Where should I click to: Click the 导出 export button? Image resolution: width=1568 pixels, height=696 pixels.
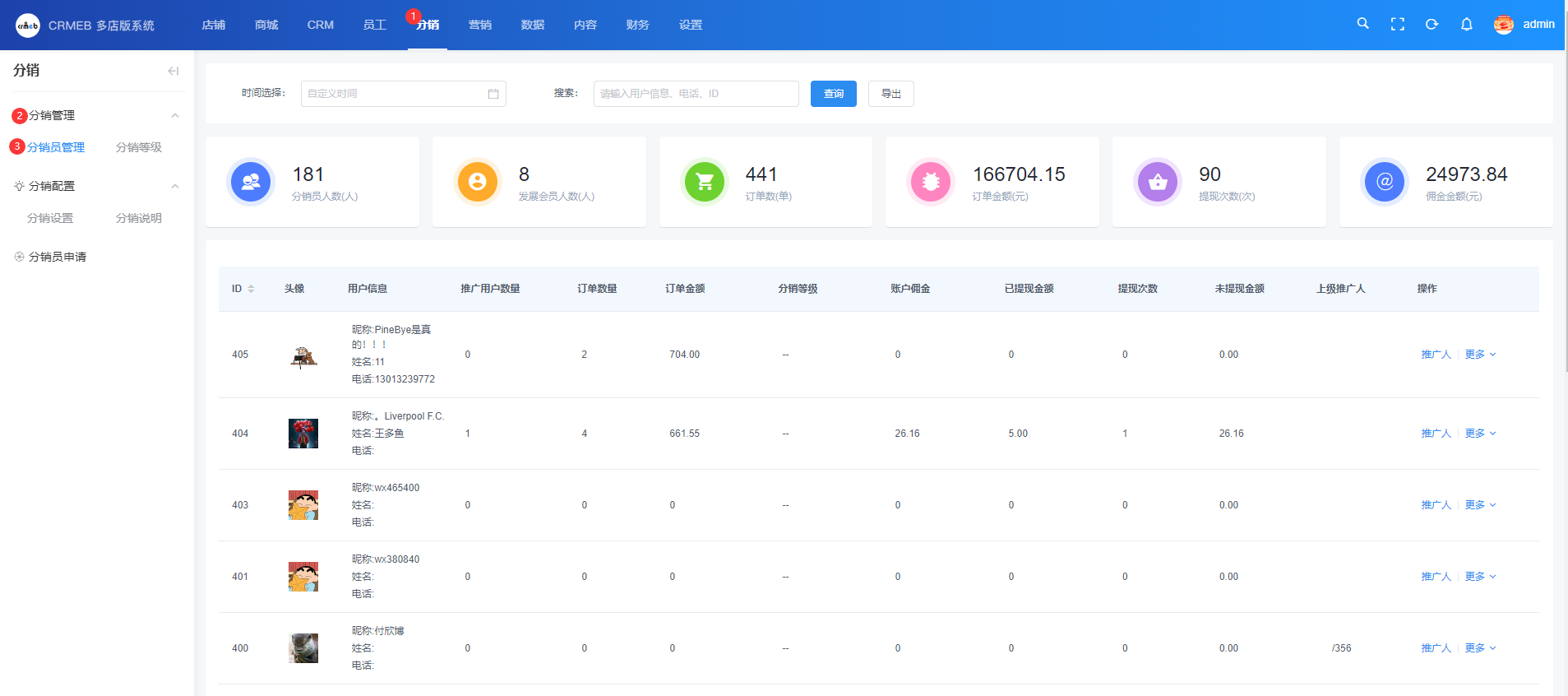tap(890, 94)
